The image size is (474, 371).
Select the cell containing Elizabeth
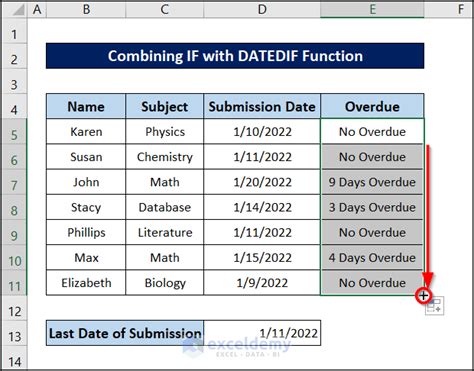pyautogui.click(x=86, y=283)
